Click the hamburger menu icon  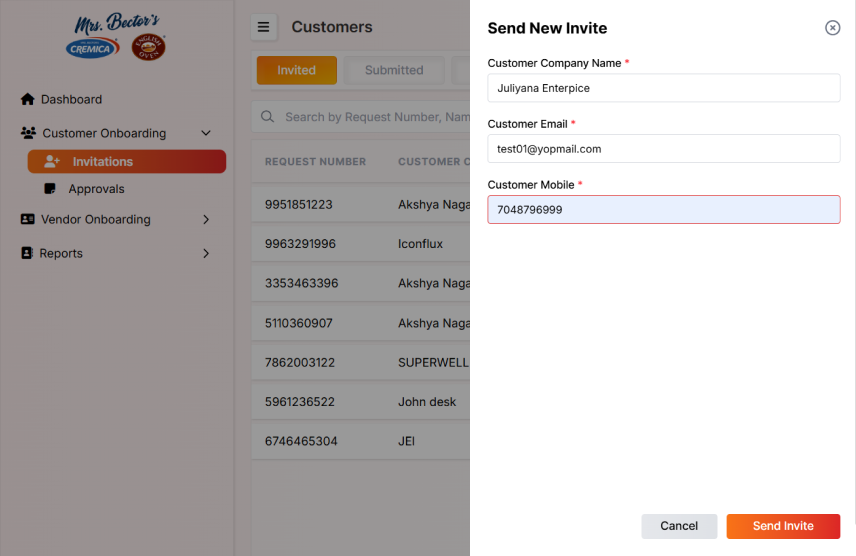[264, 28]
